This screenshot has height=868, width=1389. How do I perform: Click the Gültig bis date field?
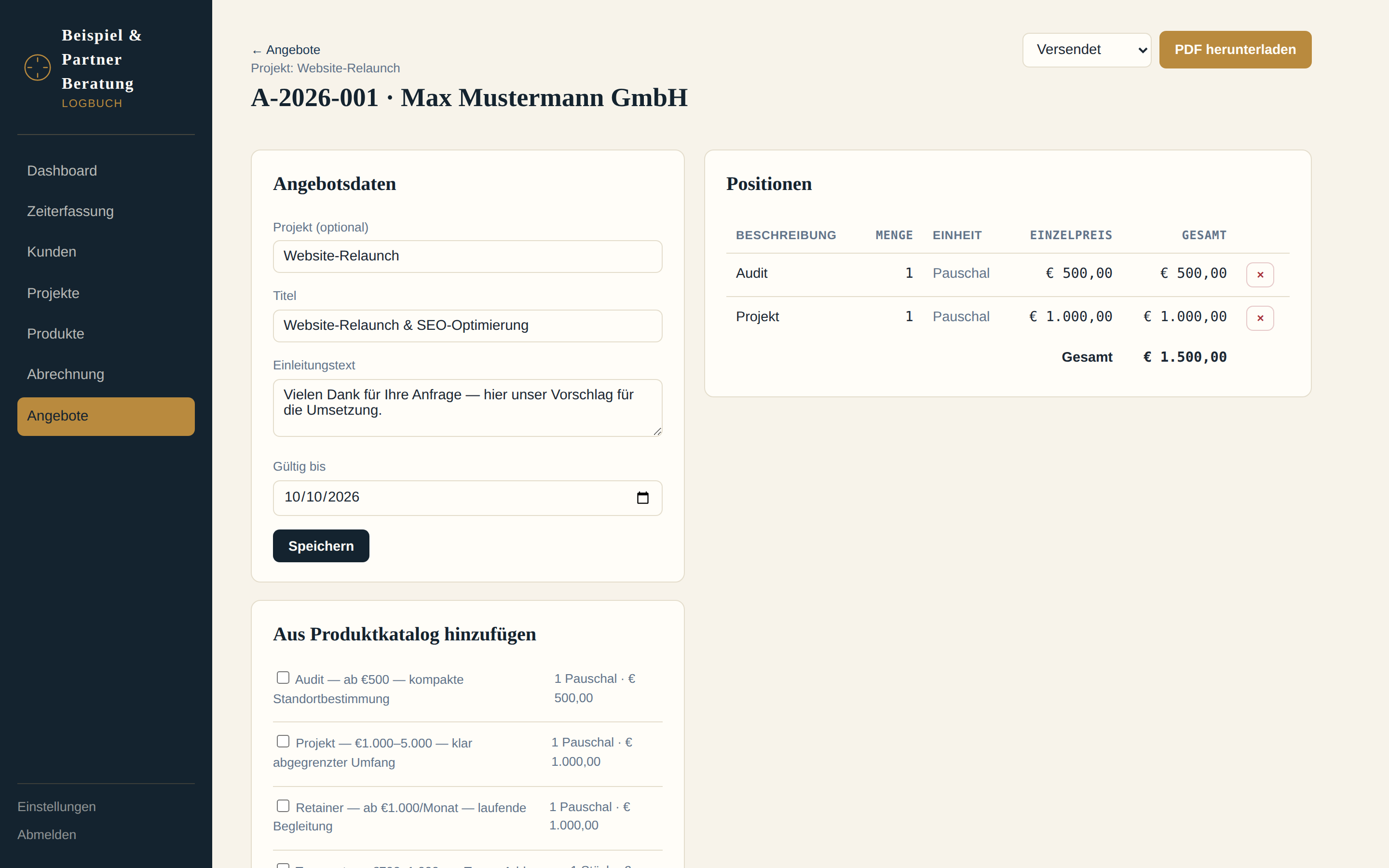(x=467, y=498)
